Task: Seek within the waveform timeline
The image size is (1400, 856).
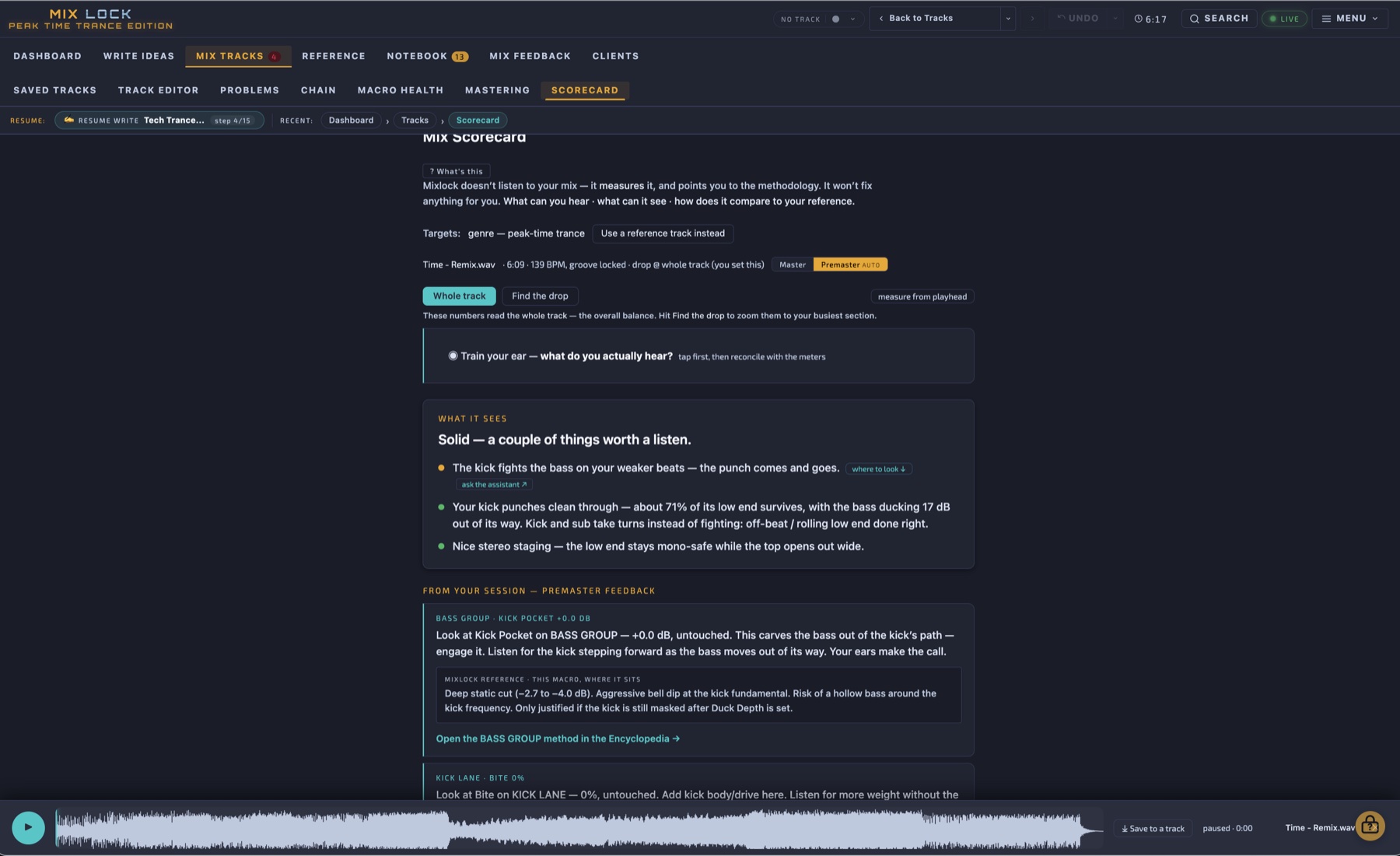Action: pyautogui.click(x=579, y=829)
